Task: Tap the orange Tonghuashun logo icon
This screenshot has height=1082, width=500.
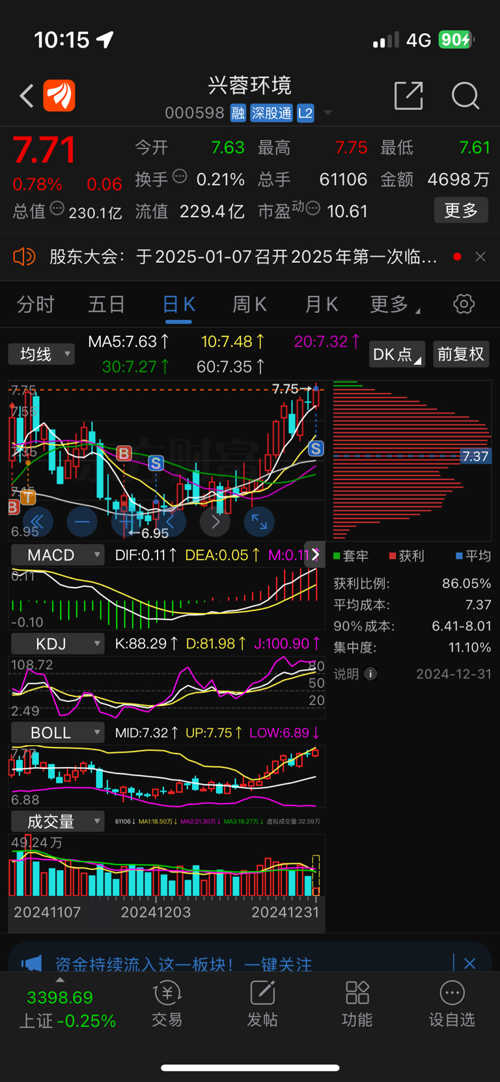Action: [x=59, y=96]
